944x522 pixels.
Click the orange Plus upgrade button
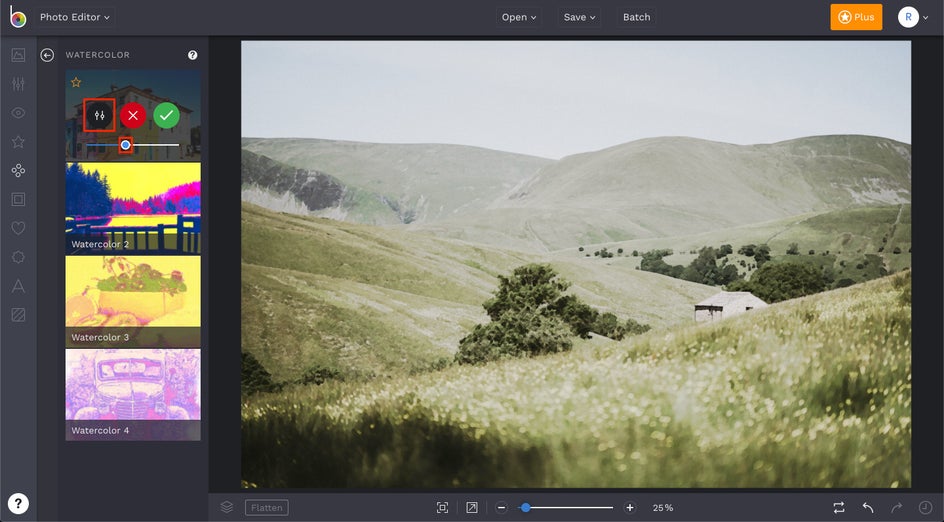(x=856, y=17)
